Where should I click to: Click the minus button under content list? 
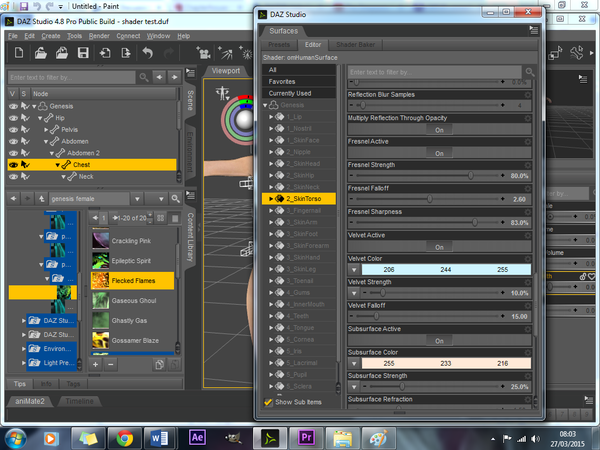111,364
